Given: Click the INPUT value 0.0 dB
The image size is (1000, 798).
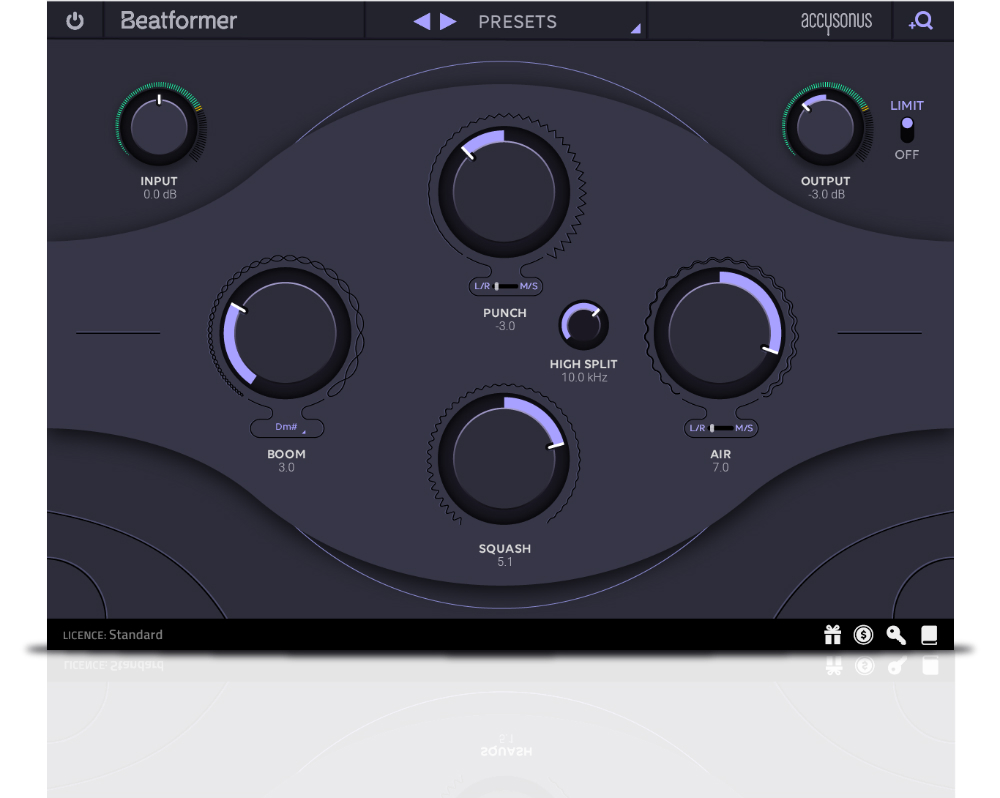Looking at the screenshot, I should tap(159, 195).
